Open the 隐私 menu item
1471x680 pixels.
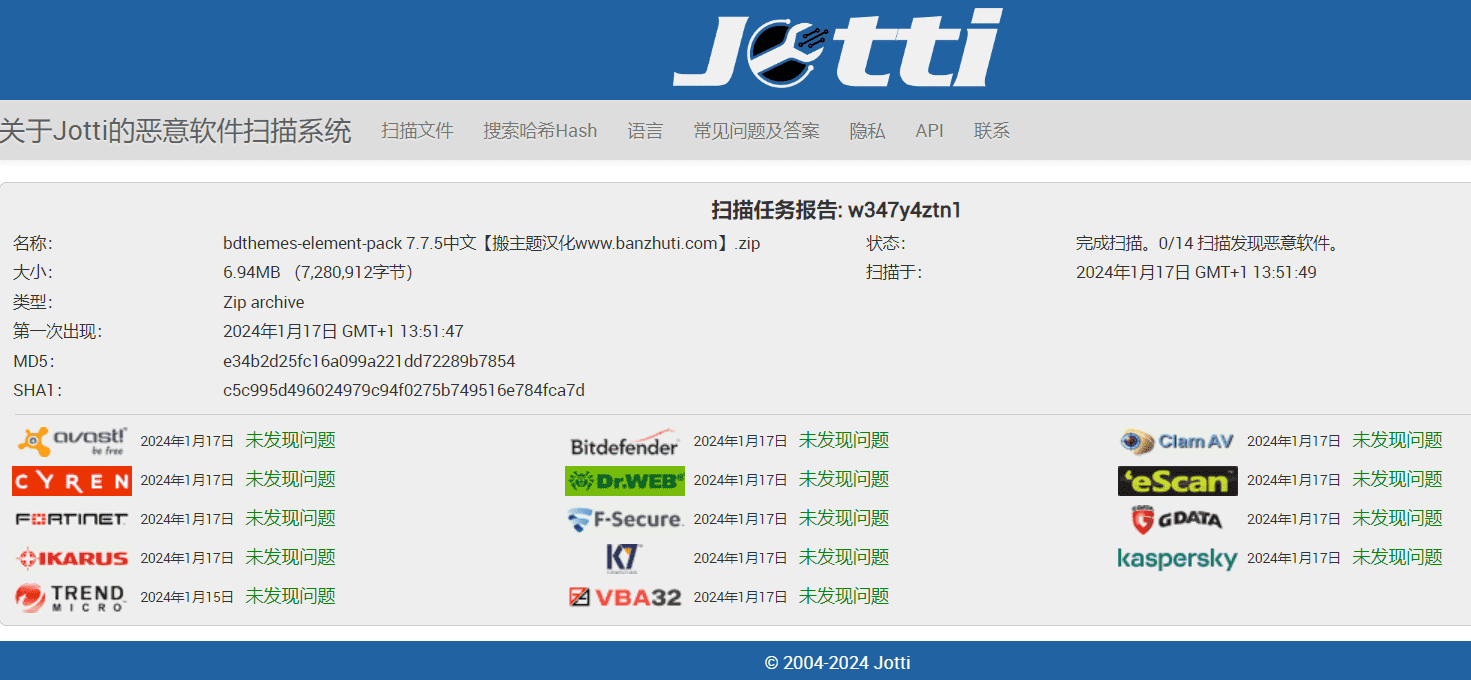(x=867, y=131)
